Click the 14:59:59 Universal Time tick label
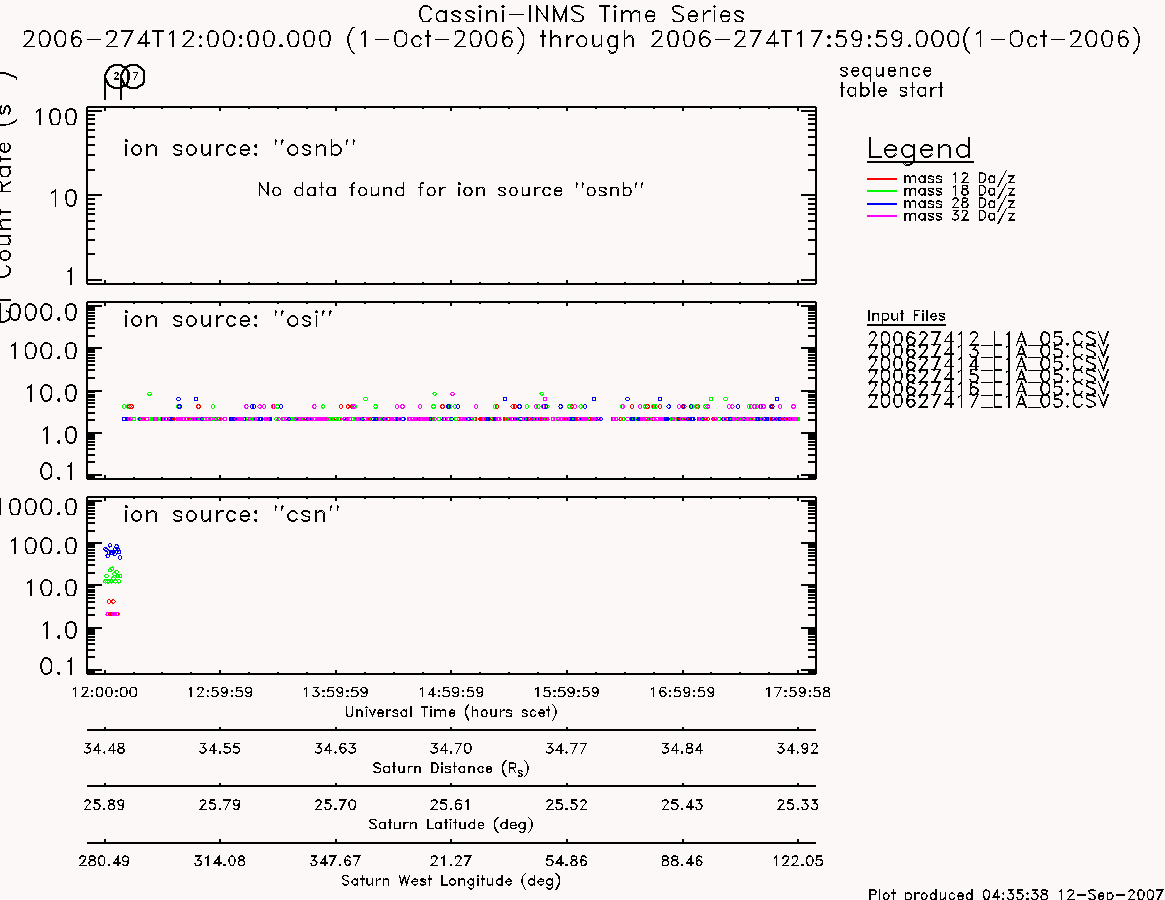This screenshot has height=900, width=1165. pyautogui.click(x=451, y=692)
